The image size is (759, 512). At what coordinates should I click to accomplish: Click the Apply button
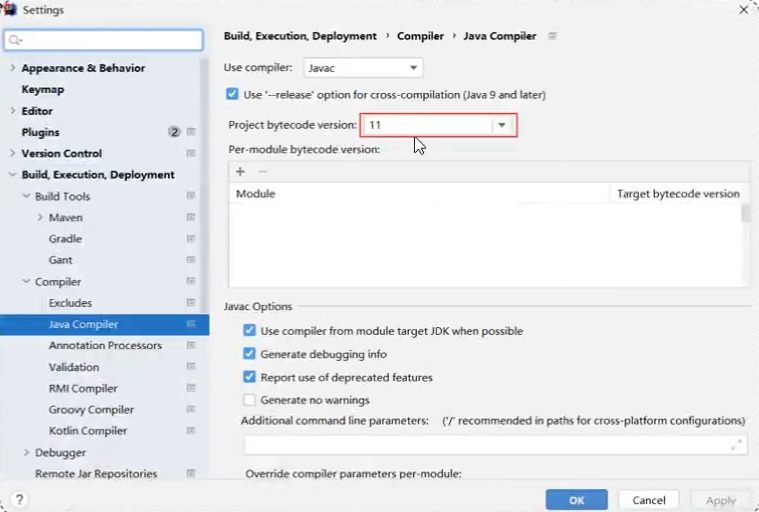click(x=721, y=500)
